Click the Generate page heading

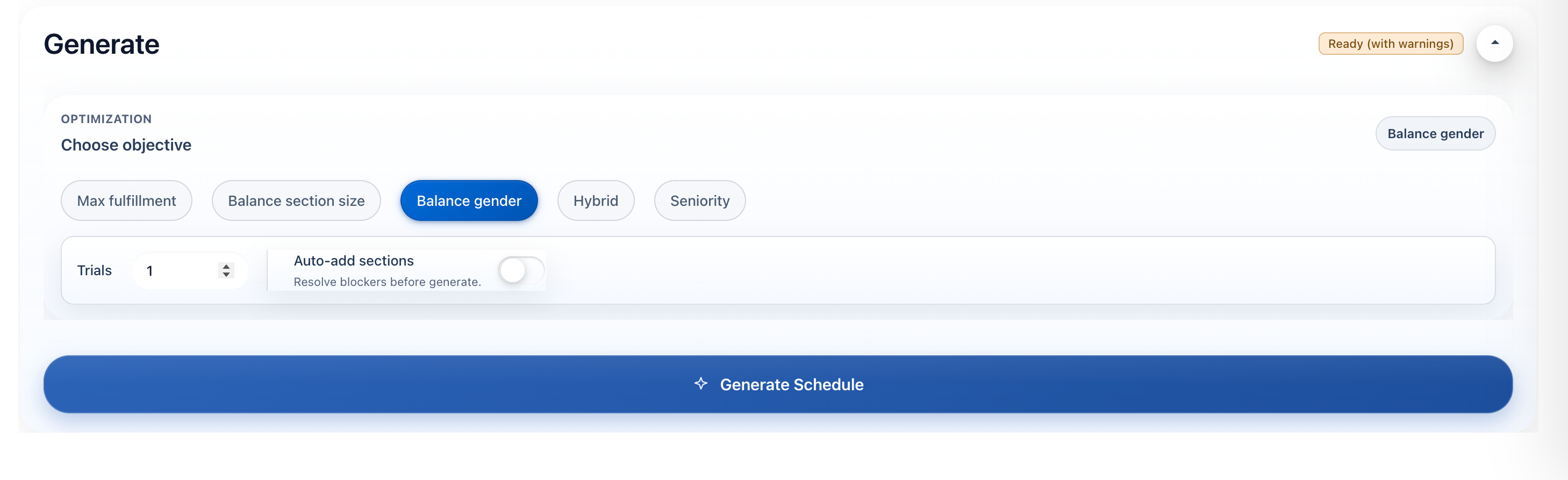click(x=101, y=43)
